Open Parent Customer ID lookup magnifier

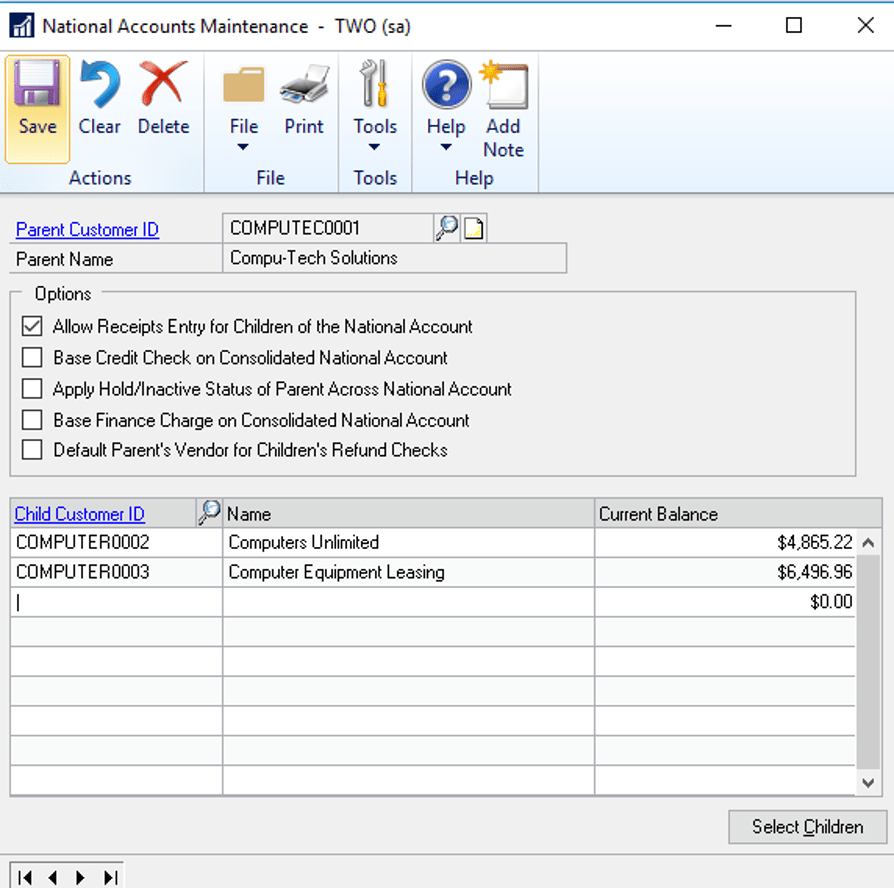[446, 229]
